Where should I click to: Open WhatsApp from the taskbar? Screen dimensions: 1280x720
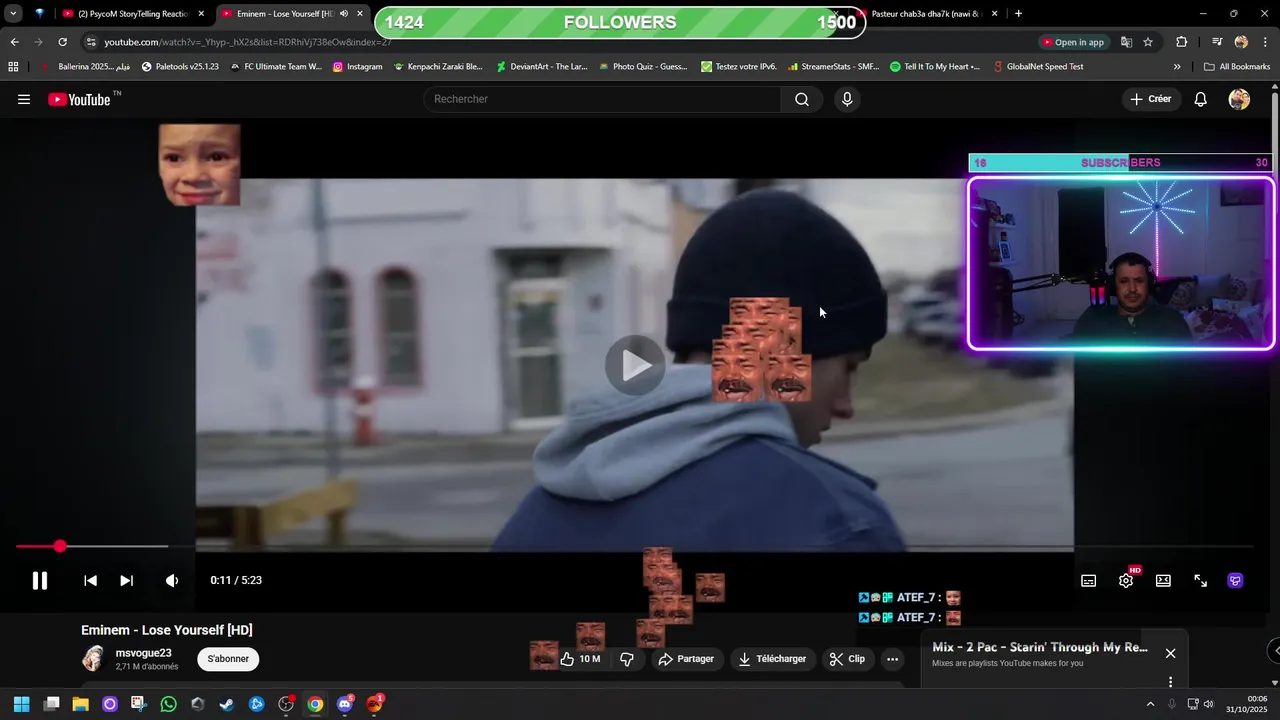click(168, 704)
